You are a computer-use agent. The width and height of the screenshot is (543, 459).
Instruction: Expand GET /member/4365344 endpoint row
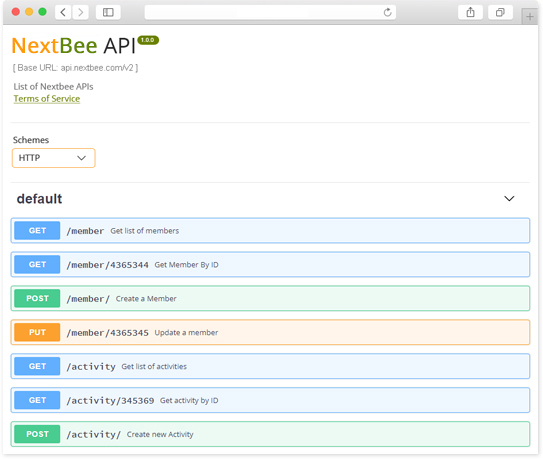[x=270, y=265]
